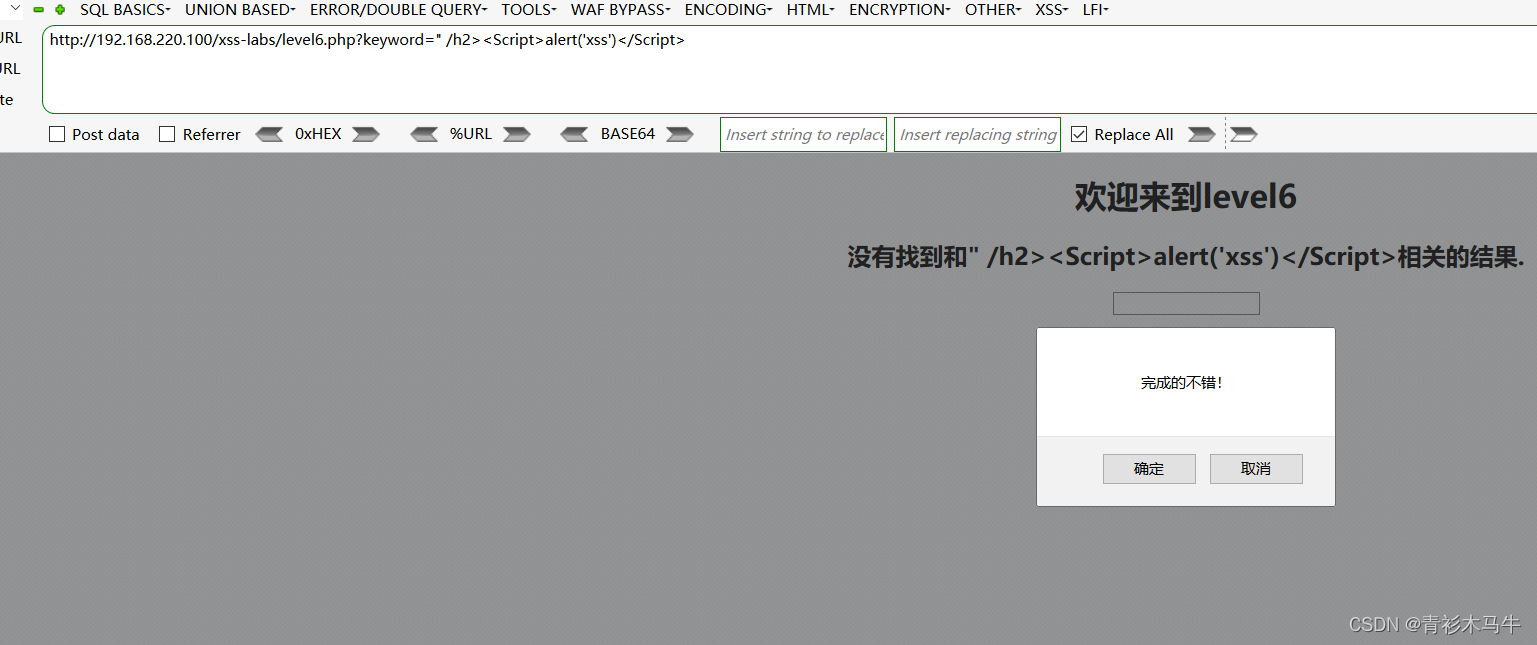Click the right arrow after %URL
Image resolution: width=1537 pixels, height=645 pixels.
click(516, 134)
